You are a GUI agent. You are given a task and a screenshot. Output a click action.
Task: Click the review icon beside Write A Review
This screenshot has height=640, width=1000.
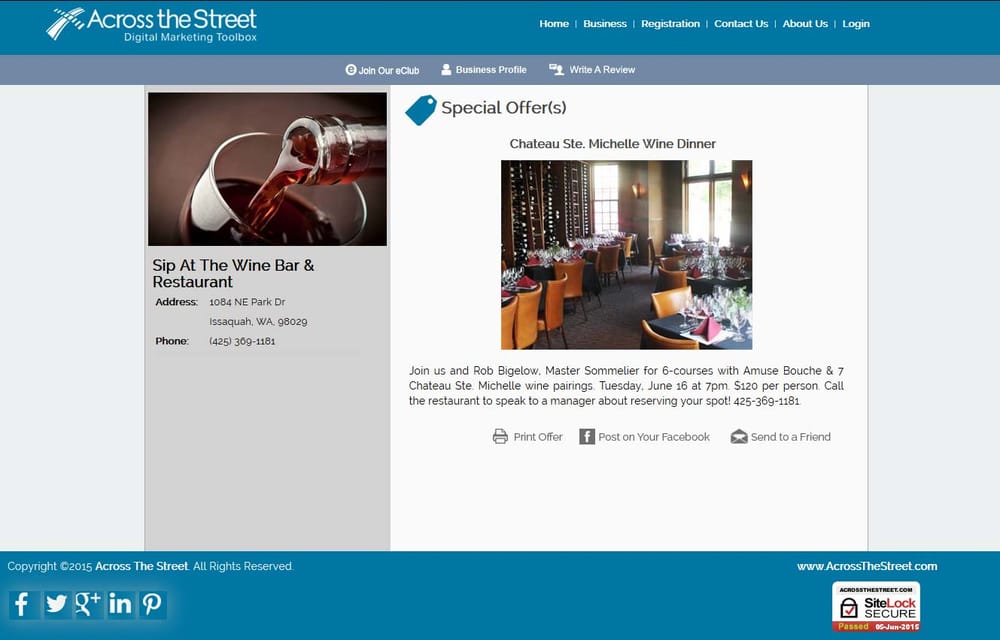click(556, 69)
